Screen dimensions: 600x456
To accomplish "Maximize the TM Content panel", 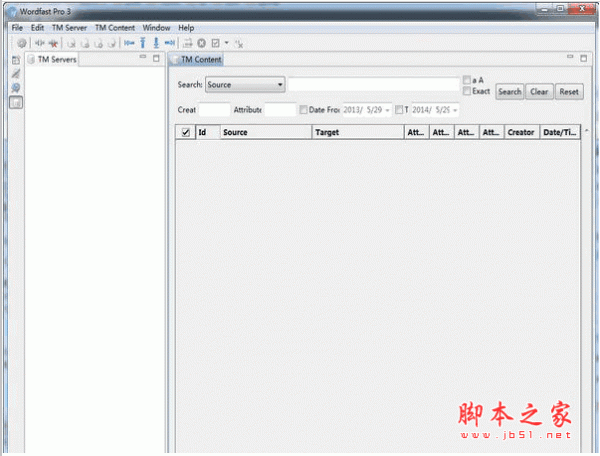I will coord(584,58).
